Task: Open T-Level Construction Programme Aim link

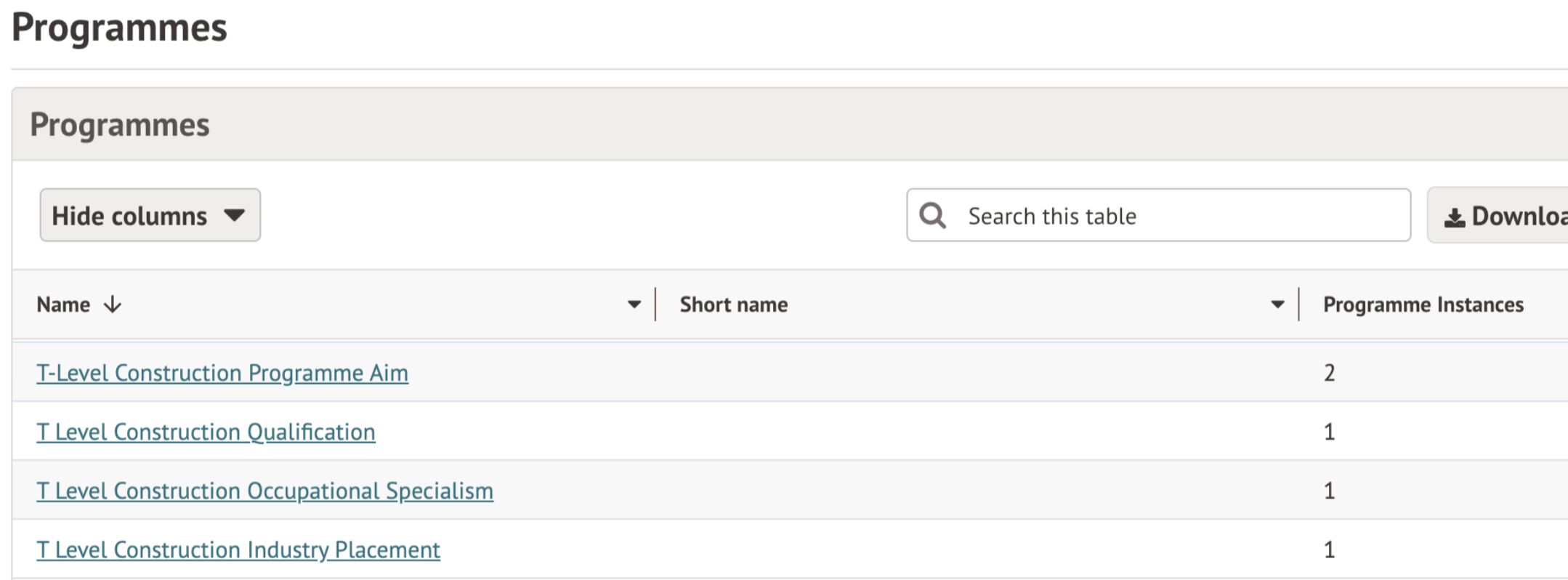Action: pos(222,373)
